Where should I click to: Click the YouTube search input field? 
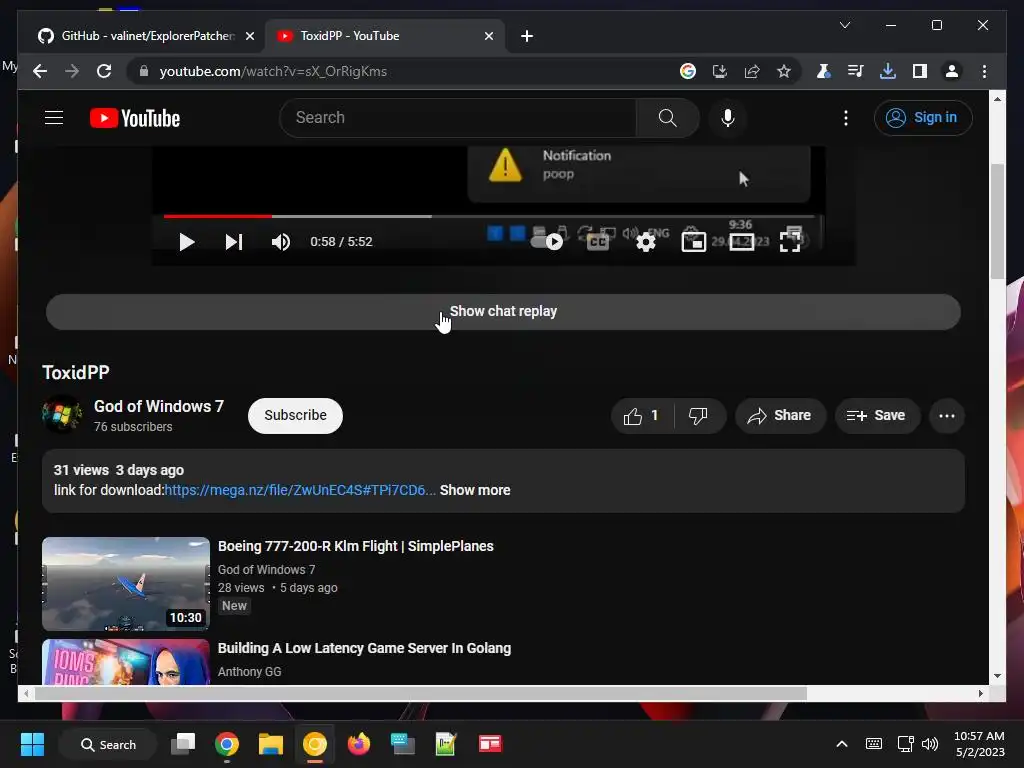pos(458,118)
